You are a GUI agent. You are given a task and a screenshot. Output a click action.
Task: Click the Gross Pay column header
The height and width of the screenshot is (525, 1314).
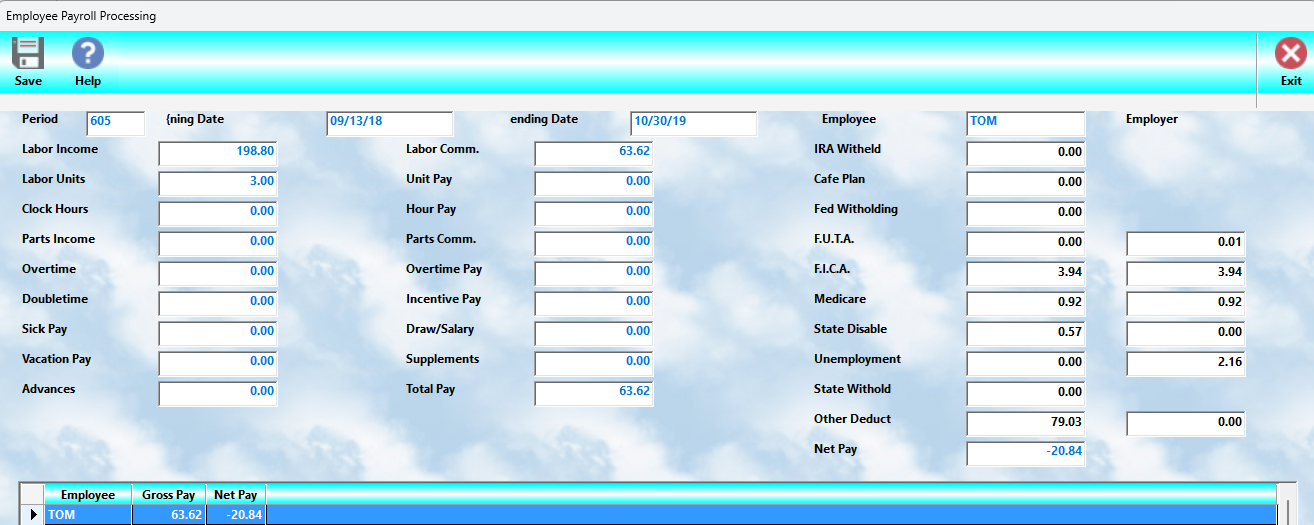point(169,495)
